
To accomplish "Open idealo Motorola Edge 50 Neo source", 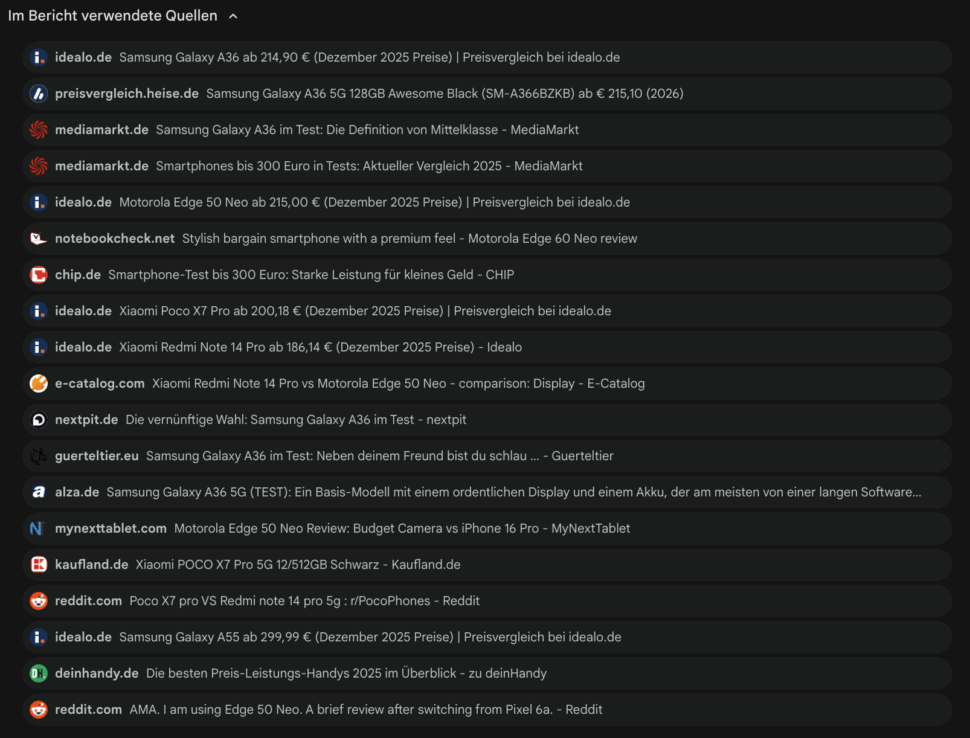I will click(374, 202).
